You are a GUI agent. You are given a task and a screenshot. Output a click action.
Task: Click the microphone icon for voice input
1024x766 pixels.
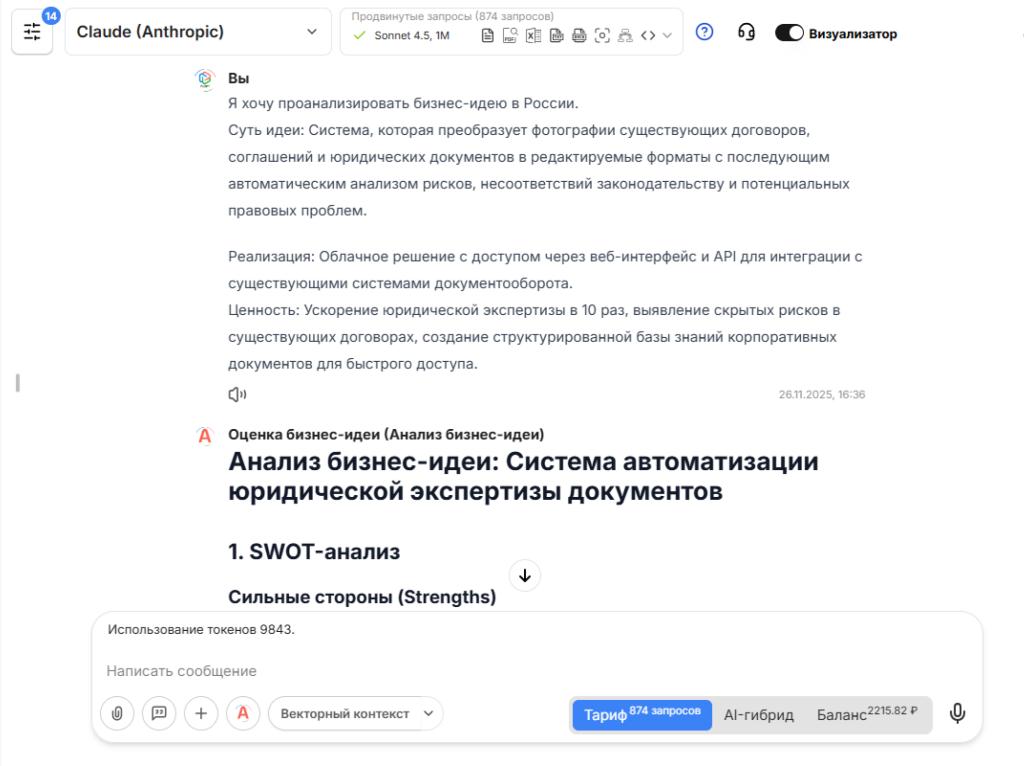[957, 713]
